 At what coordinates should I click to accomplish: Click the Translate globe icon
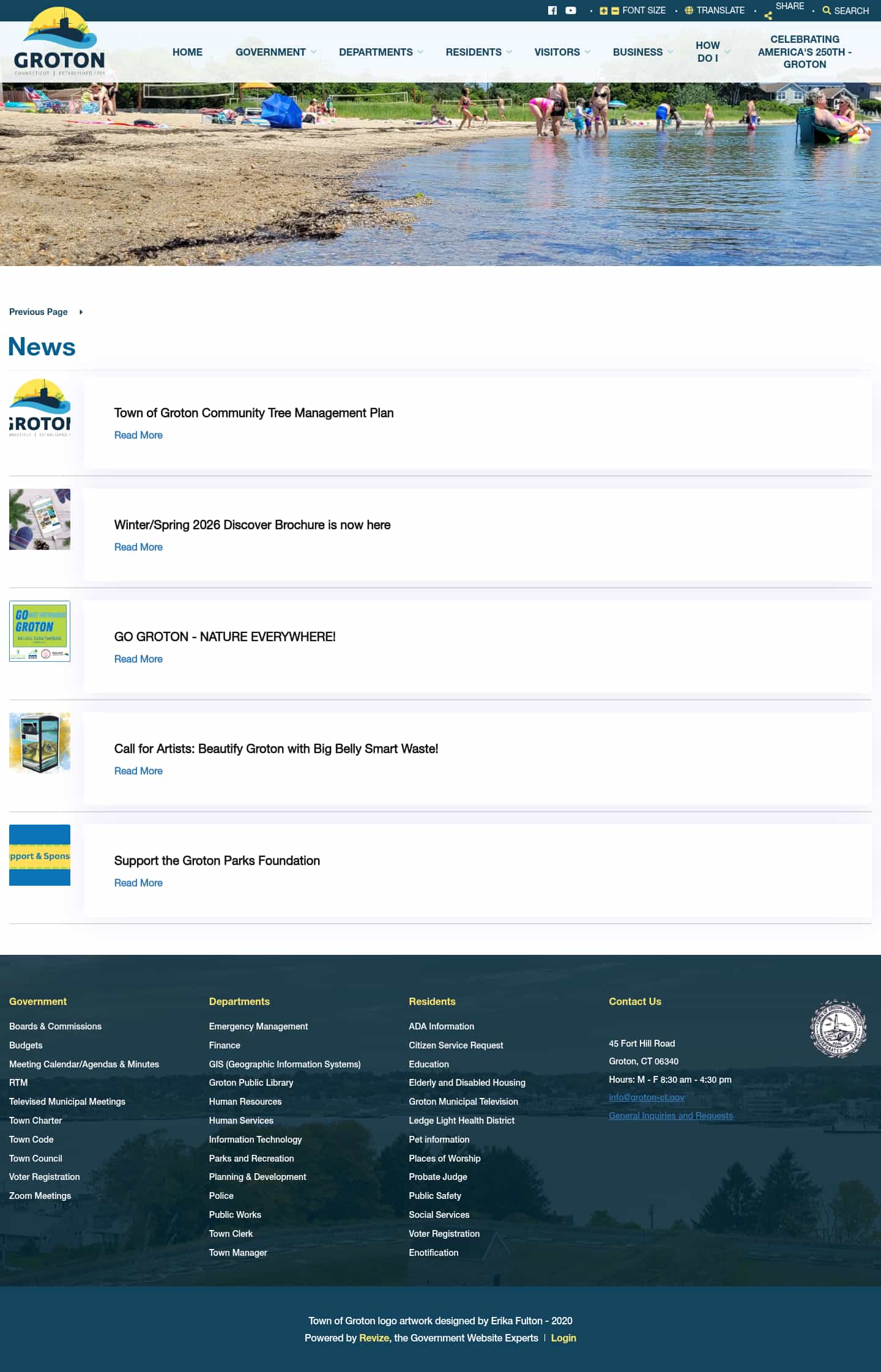(x=689, y=10)
